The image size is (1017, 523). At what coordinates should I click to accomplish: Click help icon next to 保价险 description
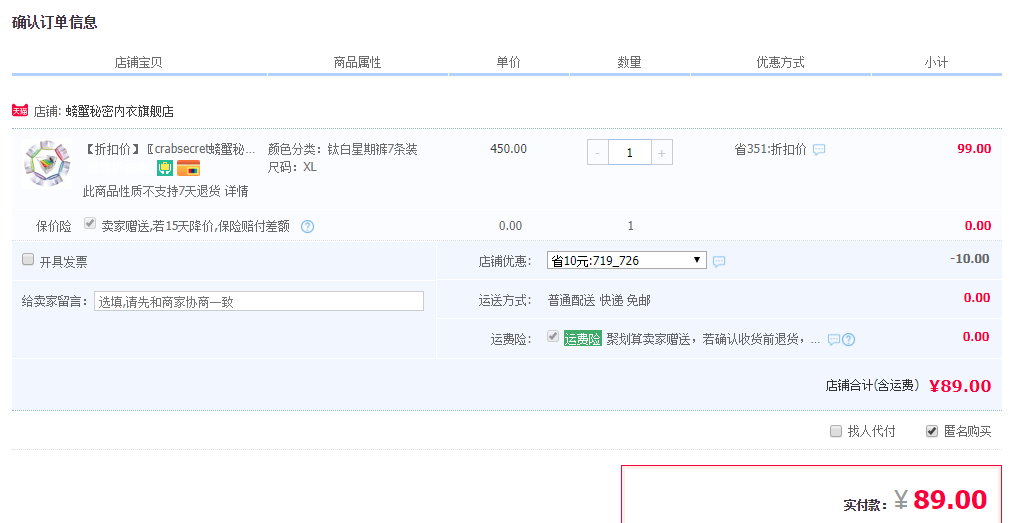pos(307,226)
